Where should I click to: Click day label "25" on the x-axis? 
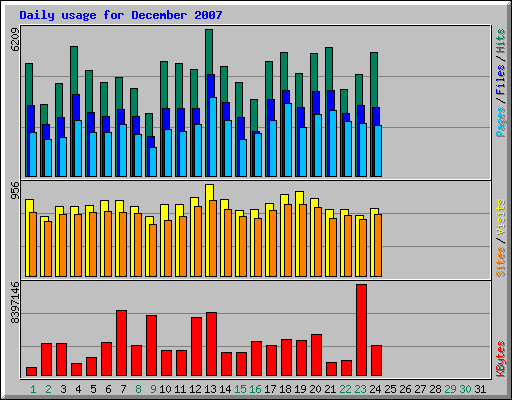(390, 389)
